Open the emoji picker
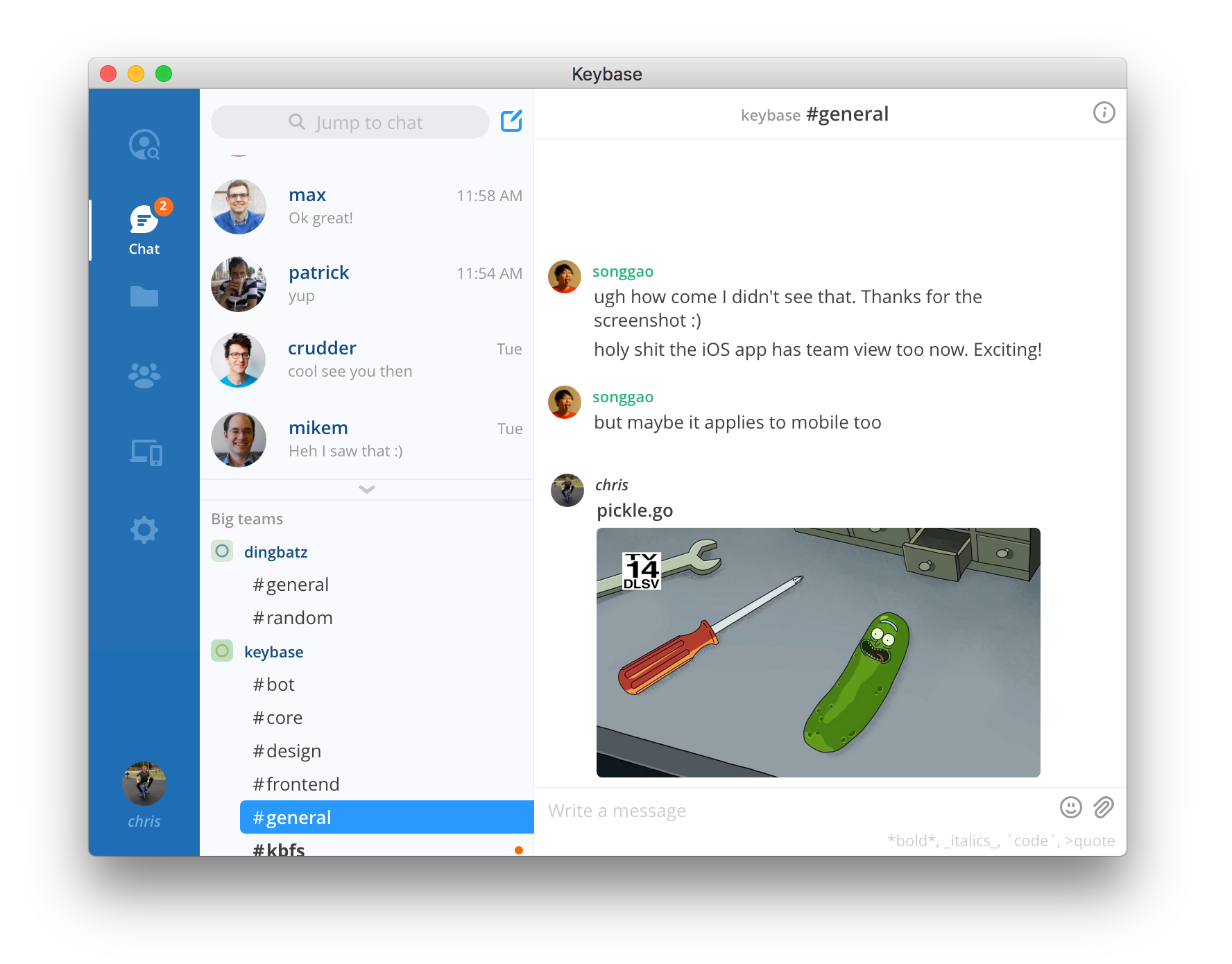 tap(1070, 807)
